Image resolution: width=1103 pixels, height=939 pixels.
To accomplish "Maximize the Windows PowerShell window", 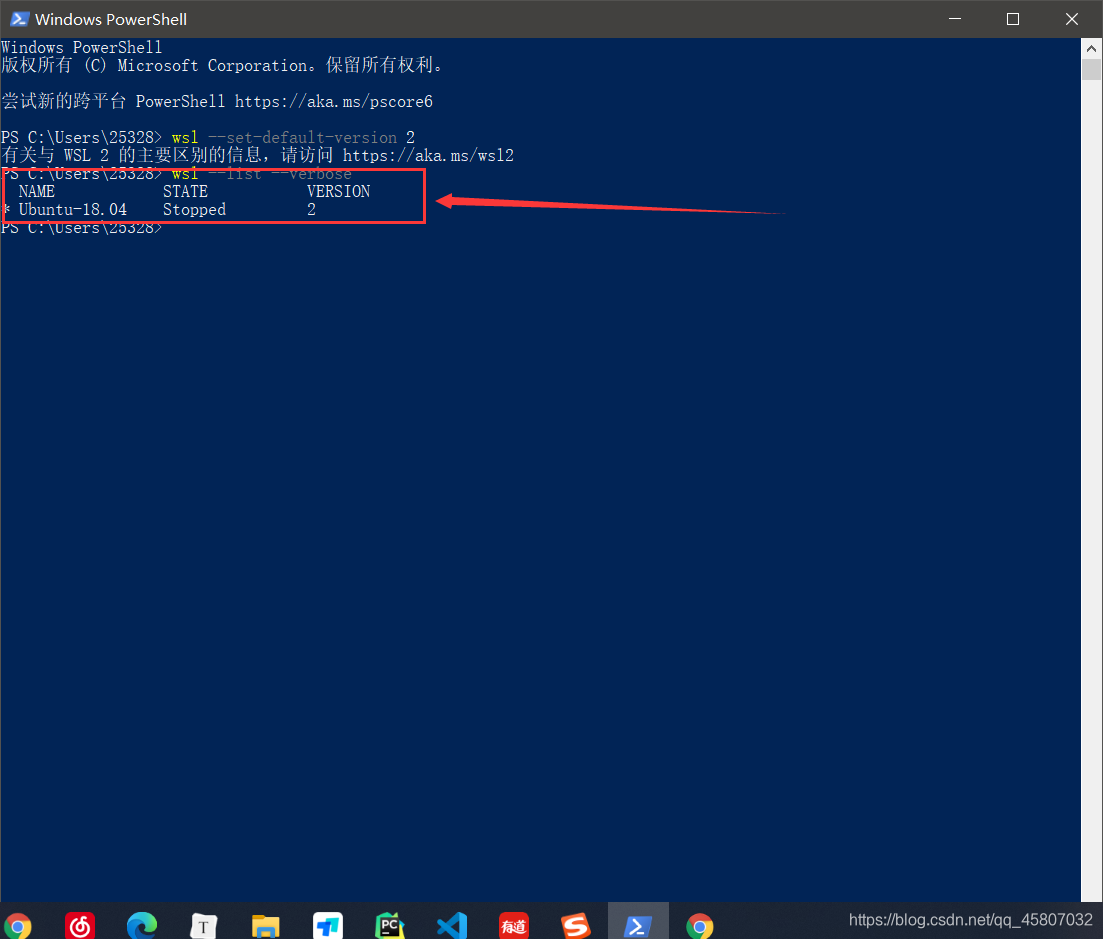I will [x=1013, y=19].
